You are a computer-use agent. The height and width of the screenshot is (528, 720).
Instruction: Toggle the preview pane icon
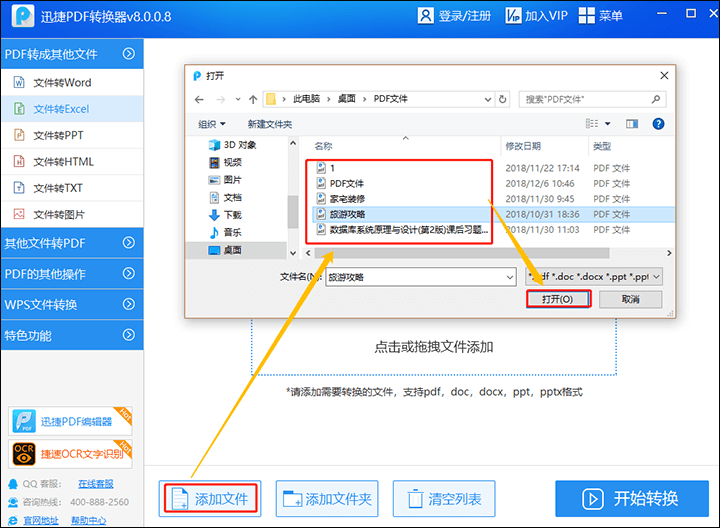(632, 124)
